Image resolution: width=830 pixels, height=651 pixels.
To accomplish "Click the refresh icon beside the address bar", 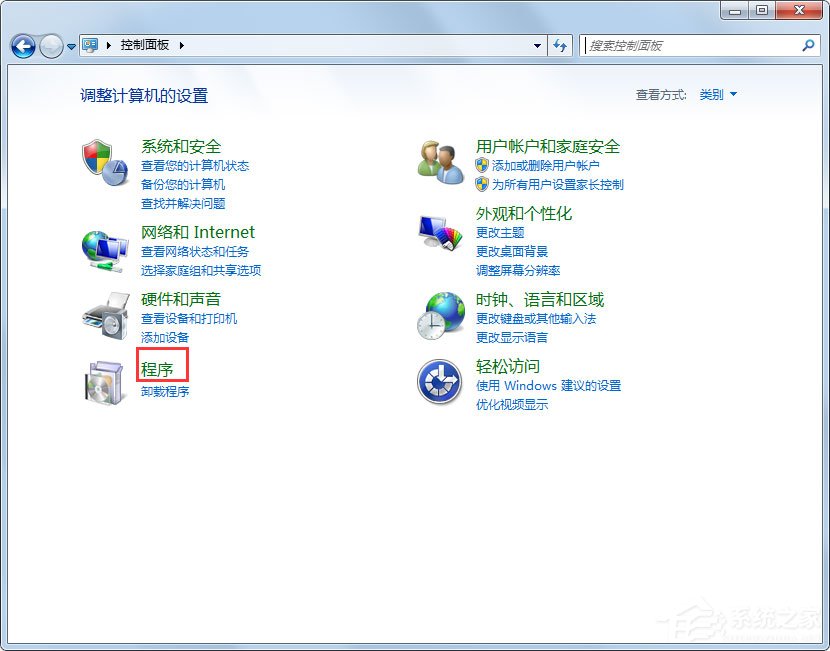I will [x=559, y=46].
